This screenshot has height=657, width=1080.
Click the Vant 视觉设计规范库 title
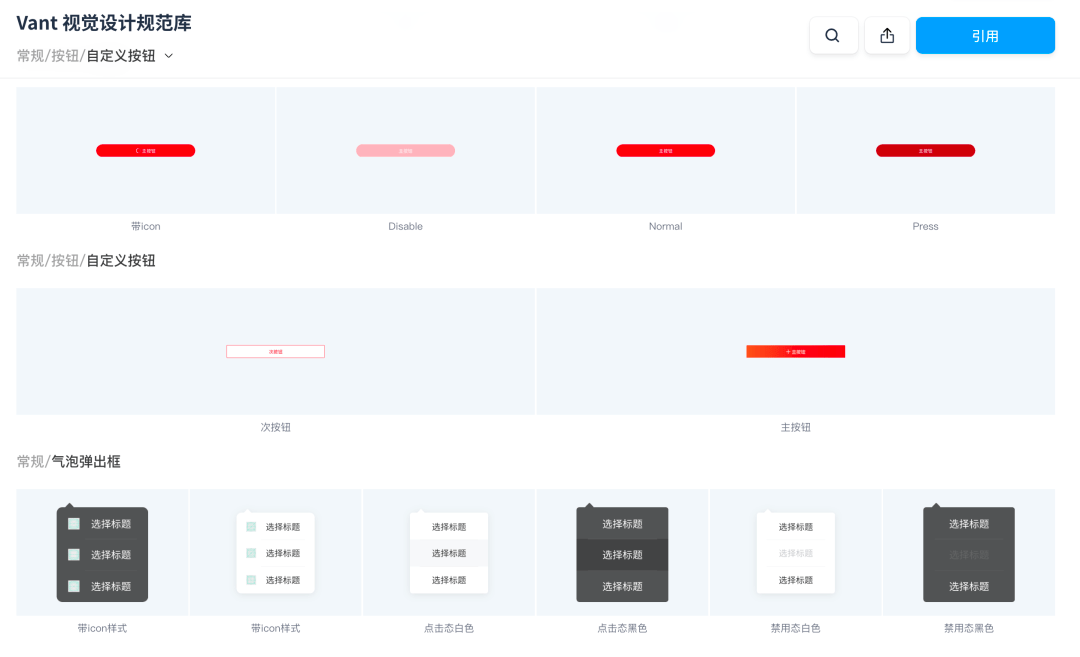pos(104,23)
